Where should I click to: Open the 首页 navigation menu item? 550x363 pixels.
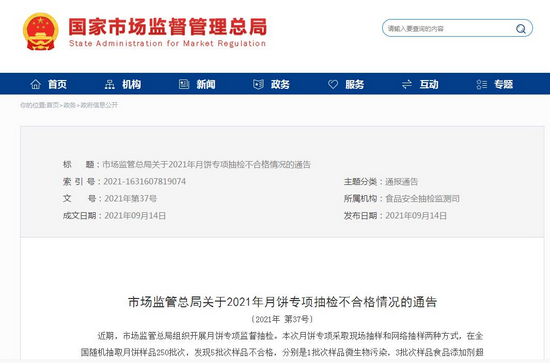[x=57, y=84]
